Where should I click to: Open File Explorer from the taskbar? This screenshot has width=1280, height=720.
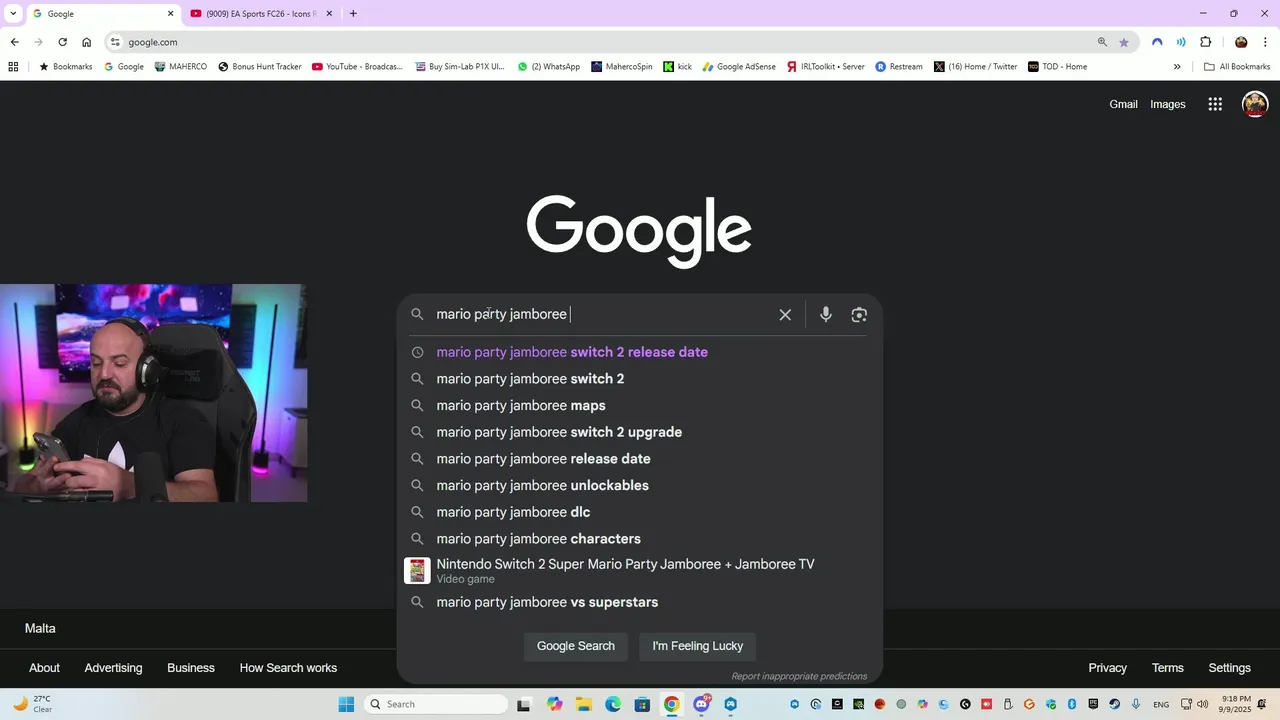(583, 704)
